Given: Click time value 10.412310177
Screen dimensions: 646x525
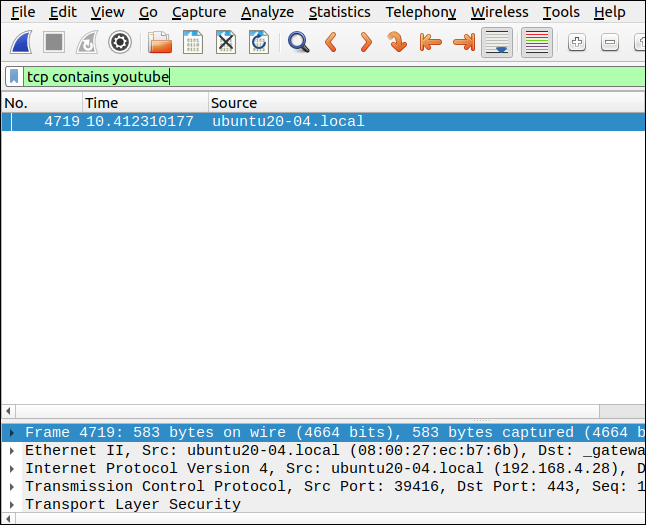Looking at the screenshot, I should click(x=140, y=122).
